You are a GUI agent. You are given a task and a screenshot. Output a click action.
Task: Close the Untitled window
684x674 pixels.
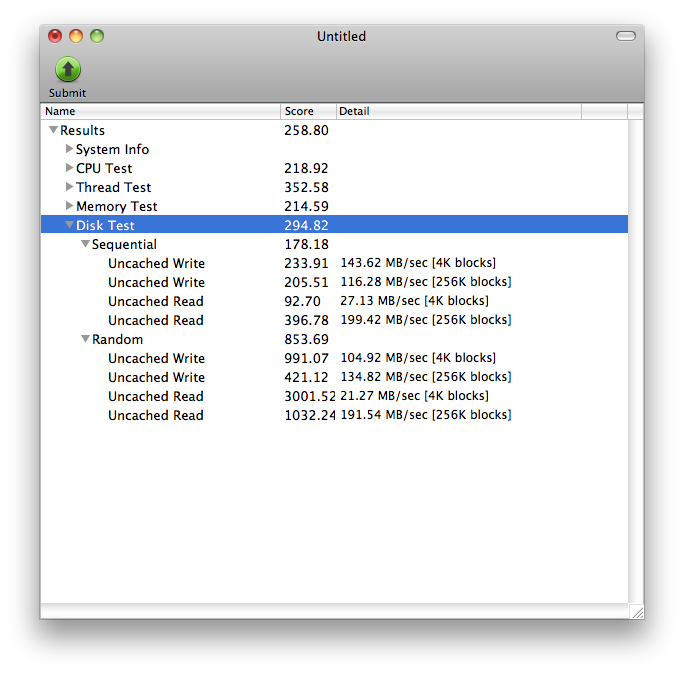55,36
